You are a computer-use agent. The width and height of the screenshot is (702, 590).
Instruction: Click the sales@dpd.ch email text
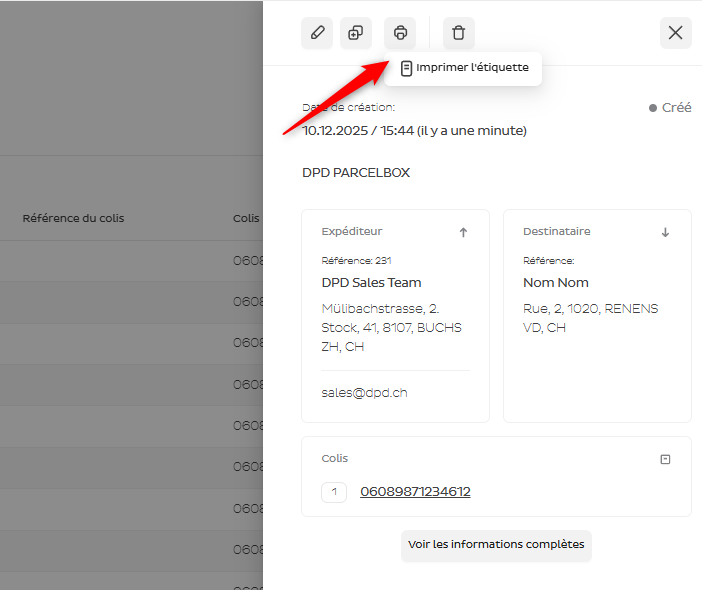point(364,393)
